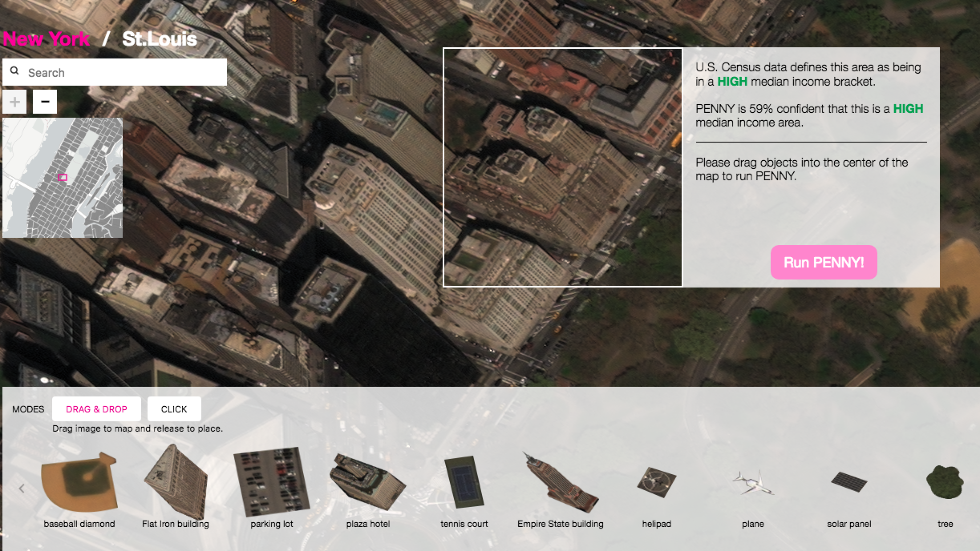This screenshot has height=551, width=980.
Task: Activate CLICK mode
Action: click(174, 409)
